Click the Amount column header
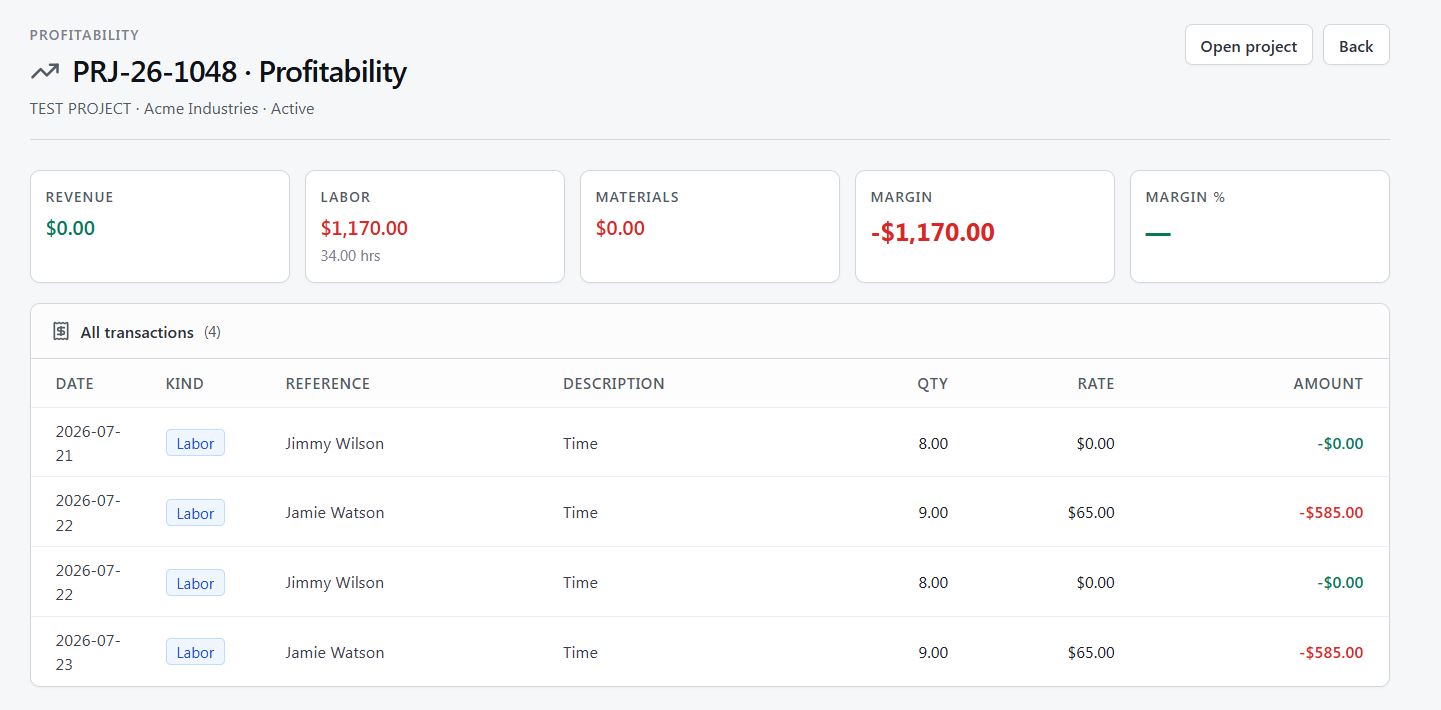Image resolution: width=1441 pixels, height=710 pixels. [1328, 384]
